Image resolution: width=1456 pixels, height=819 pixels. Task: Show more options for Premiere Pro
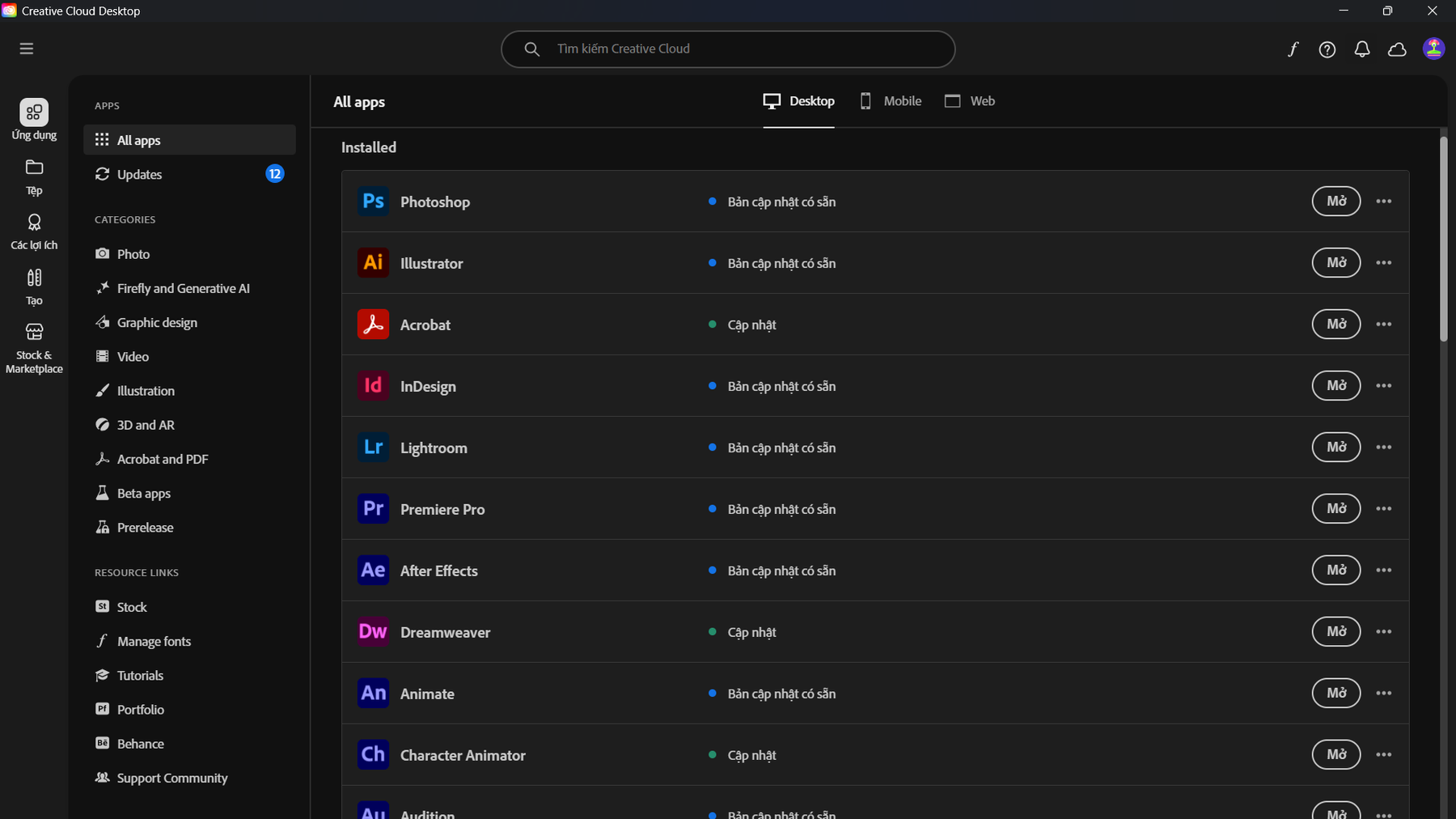pyautogui.click(x=1383, y=509)
